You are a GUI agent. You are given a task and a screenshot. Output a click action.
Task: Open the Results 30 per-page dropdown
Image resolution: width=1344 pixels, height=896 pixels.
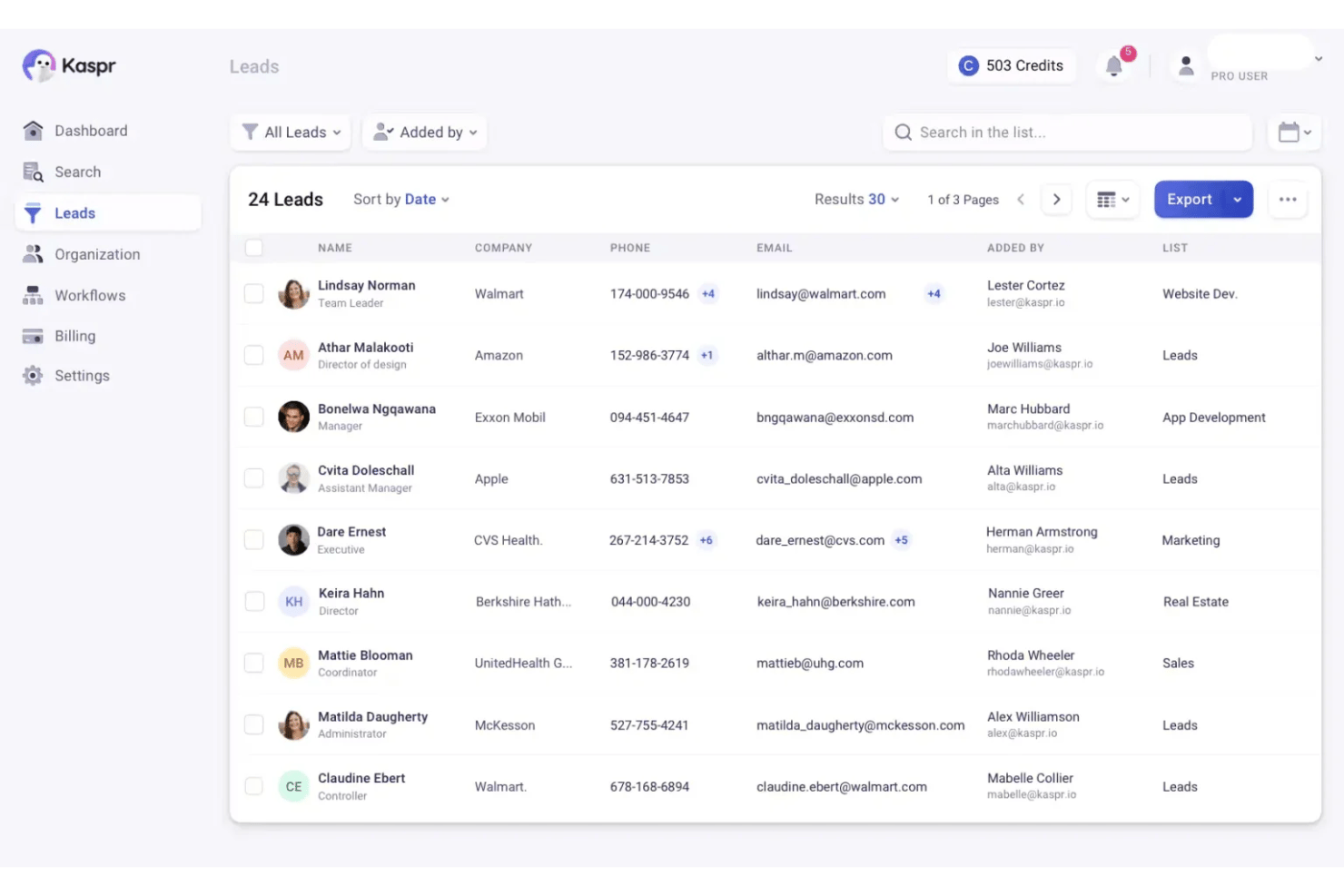click(856, 200)
